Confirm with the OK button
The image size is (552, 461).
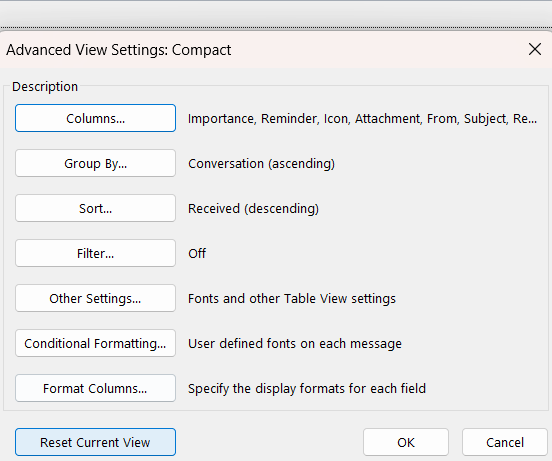click(x=406, y=442)
